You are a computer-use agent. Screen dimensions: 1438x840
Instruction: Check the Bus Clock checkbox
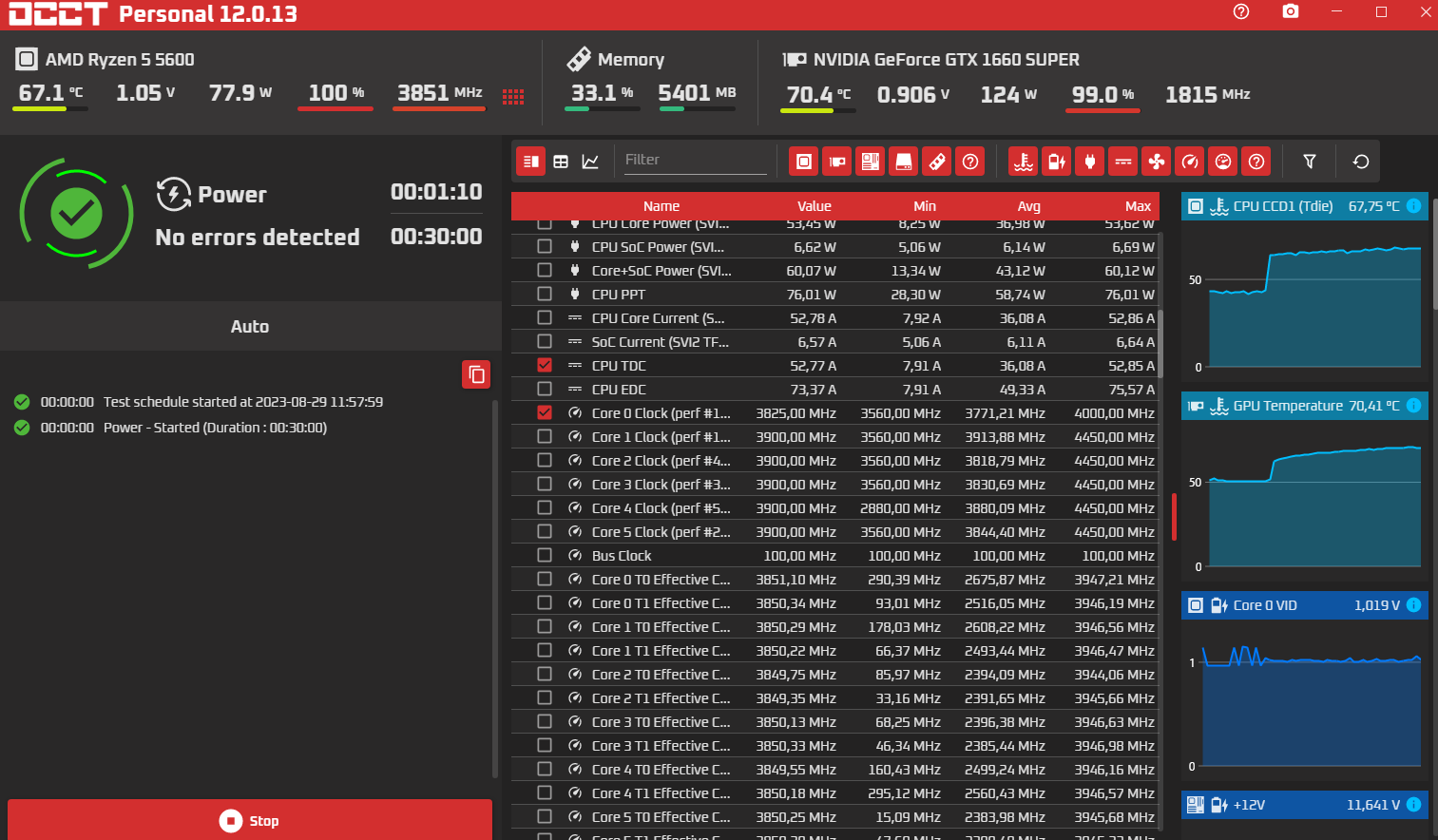pyautogui.click(x=545, y=555)
